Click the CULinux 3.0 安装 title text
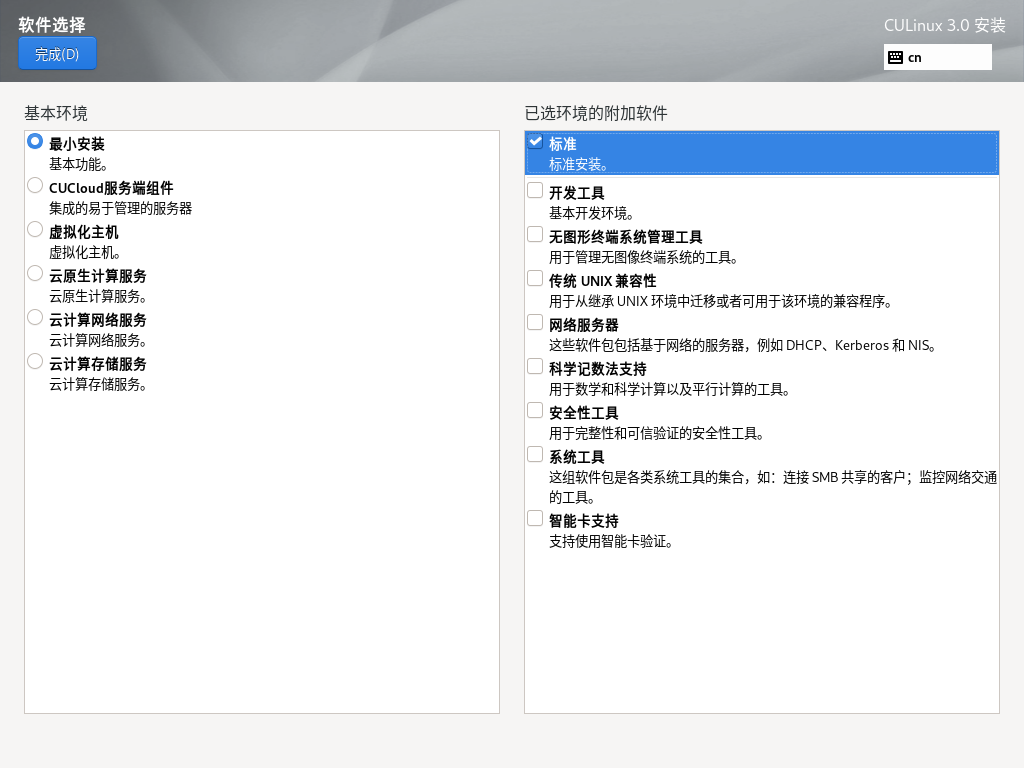This screenshot has height=768, width=1024. (944, 25)
